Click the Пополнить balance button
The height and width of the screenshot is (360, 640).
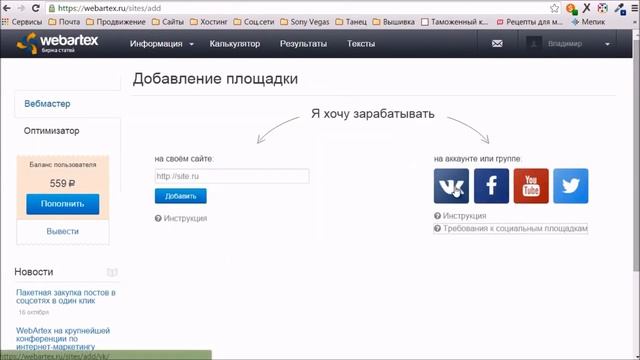(62, 204)
